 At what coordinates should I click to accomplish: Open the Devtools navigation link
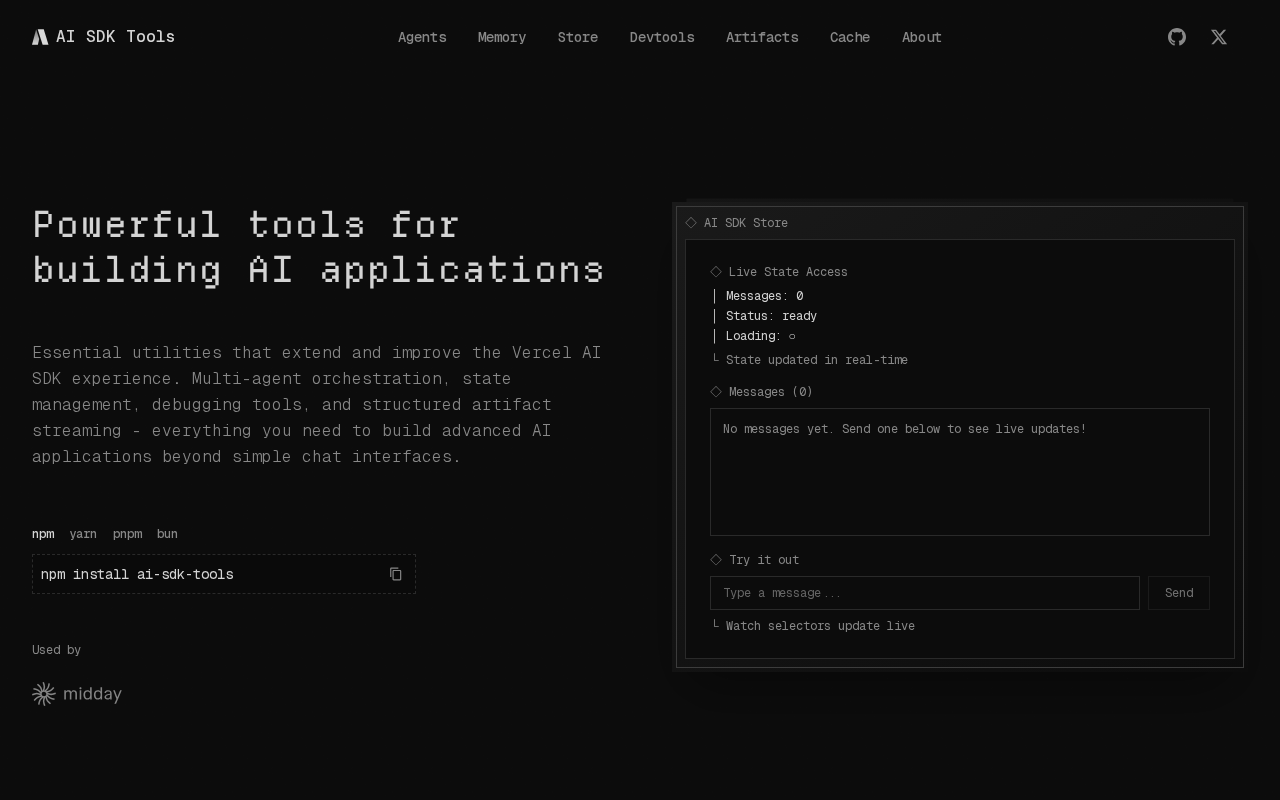662,37
